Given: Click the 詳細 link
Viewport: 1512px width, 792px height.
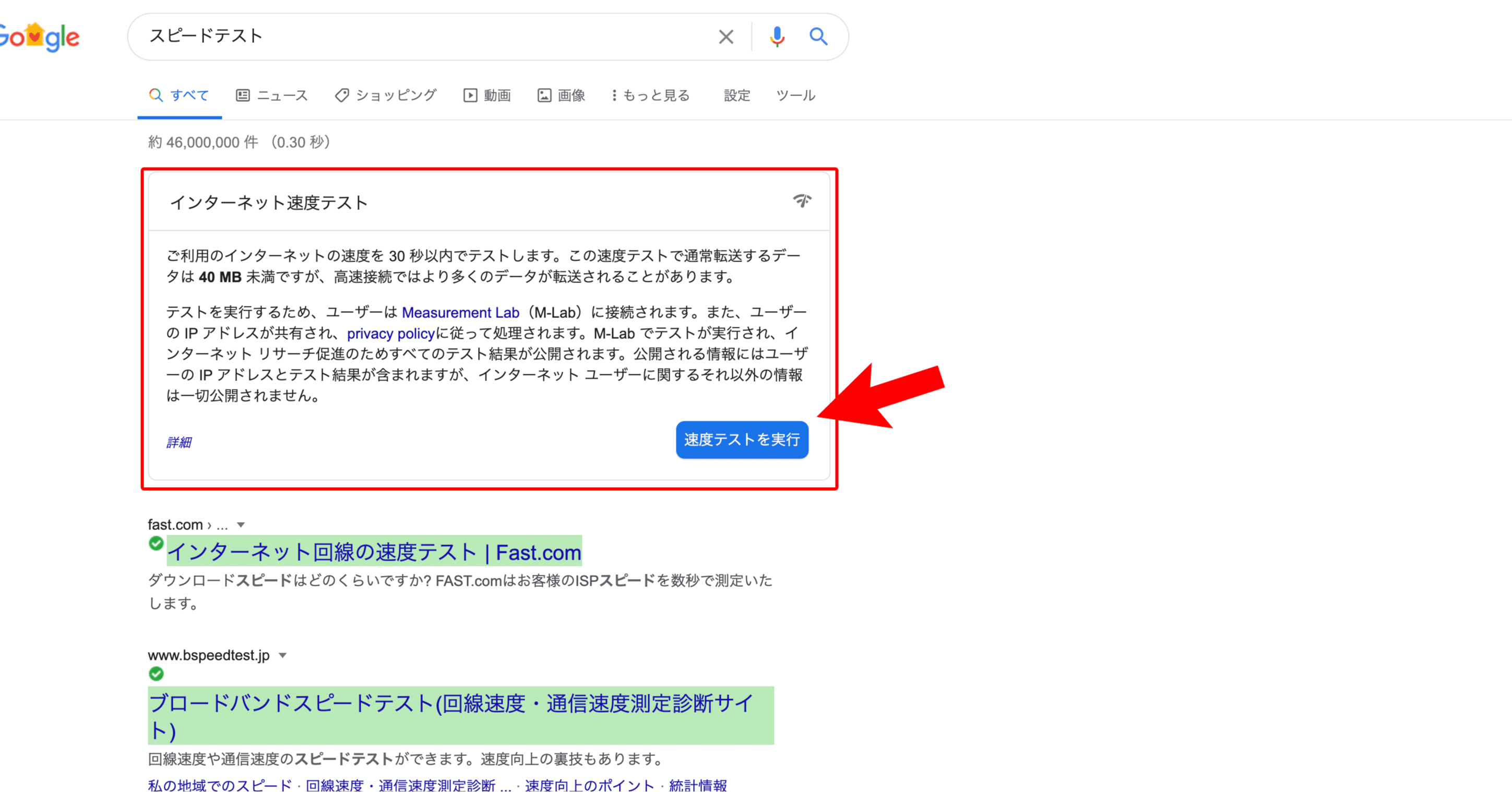Looking at the screenshot, I should coord(178,442).
